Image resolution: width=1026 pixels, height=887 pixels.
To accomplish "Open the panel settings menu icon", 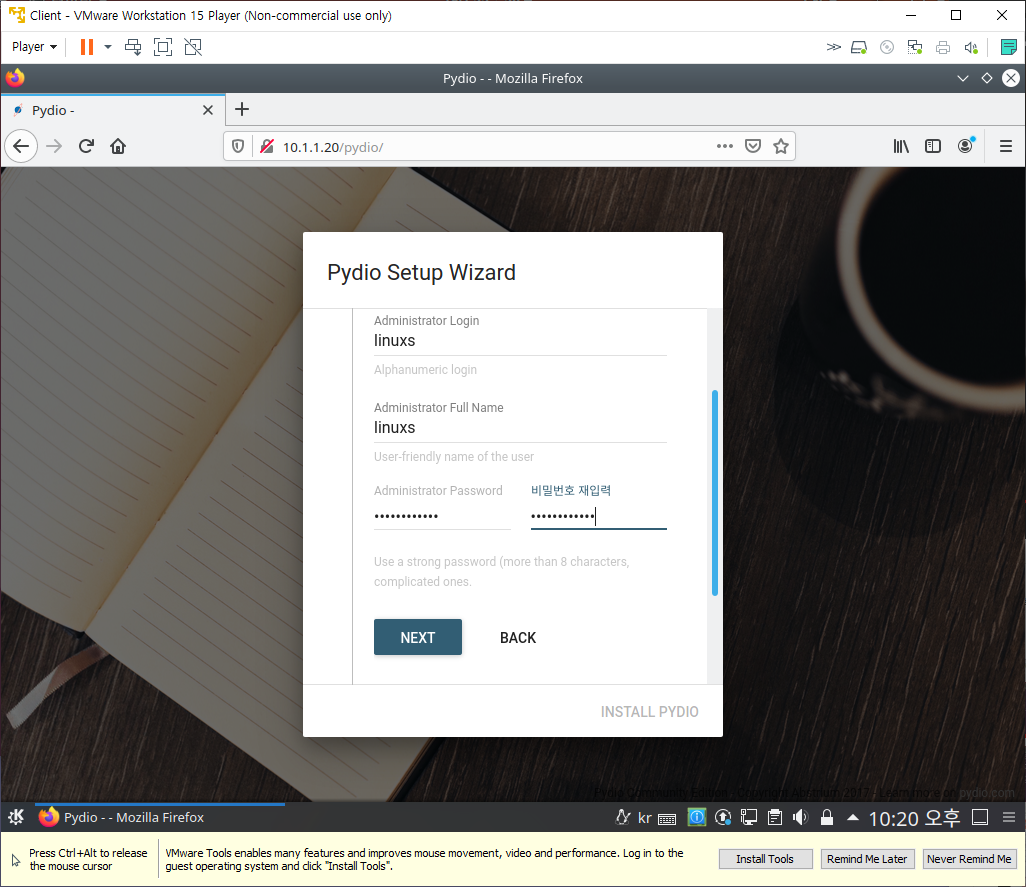I will [1008, 817].
